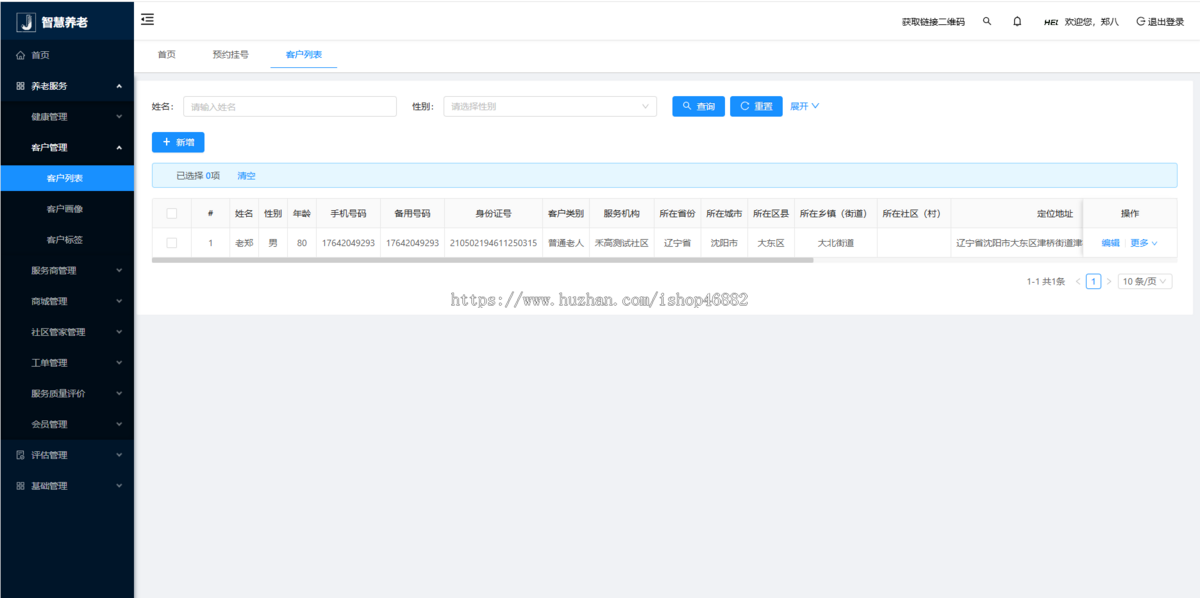Click the 普通老人 cell
Screen dimensions: 1200x598
point(565,243)
